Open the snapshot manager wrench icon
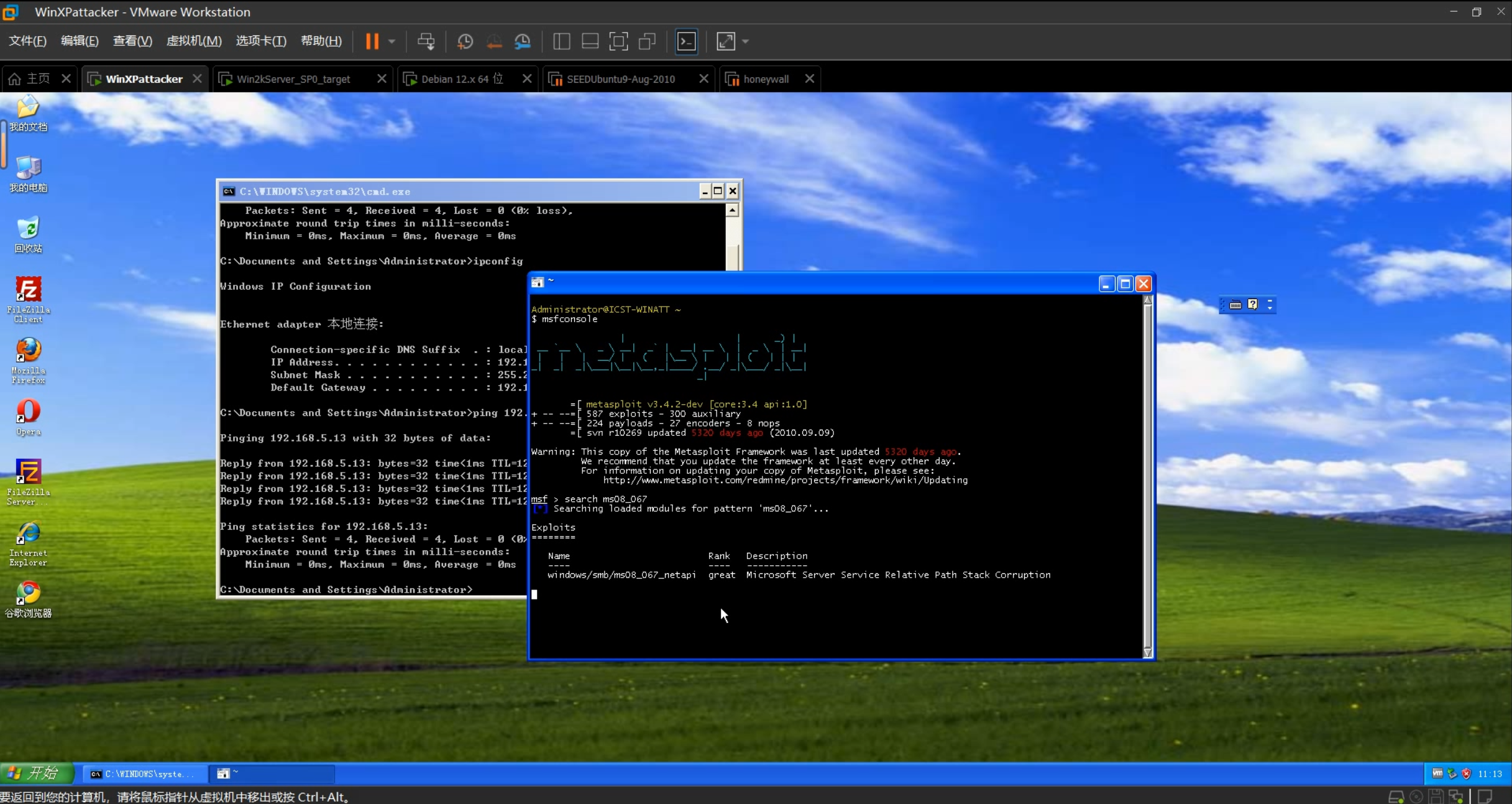This screenshot has width=1512, height=804. [x=523, y=41]
